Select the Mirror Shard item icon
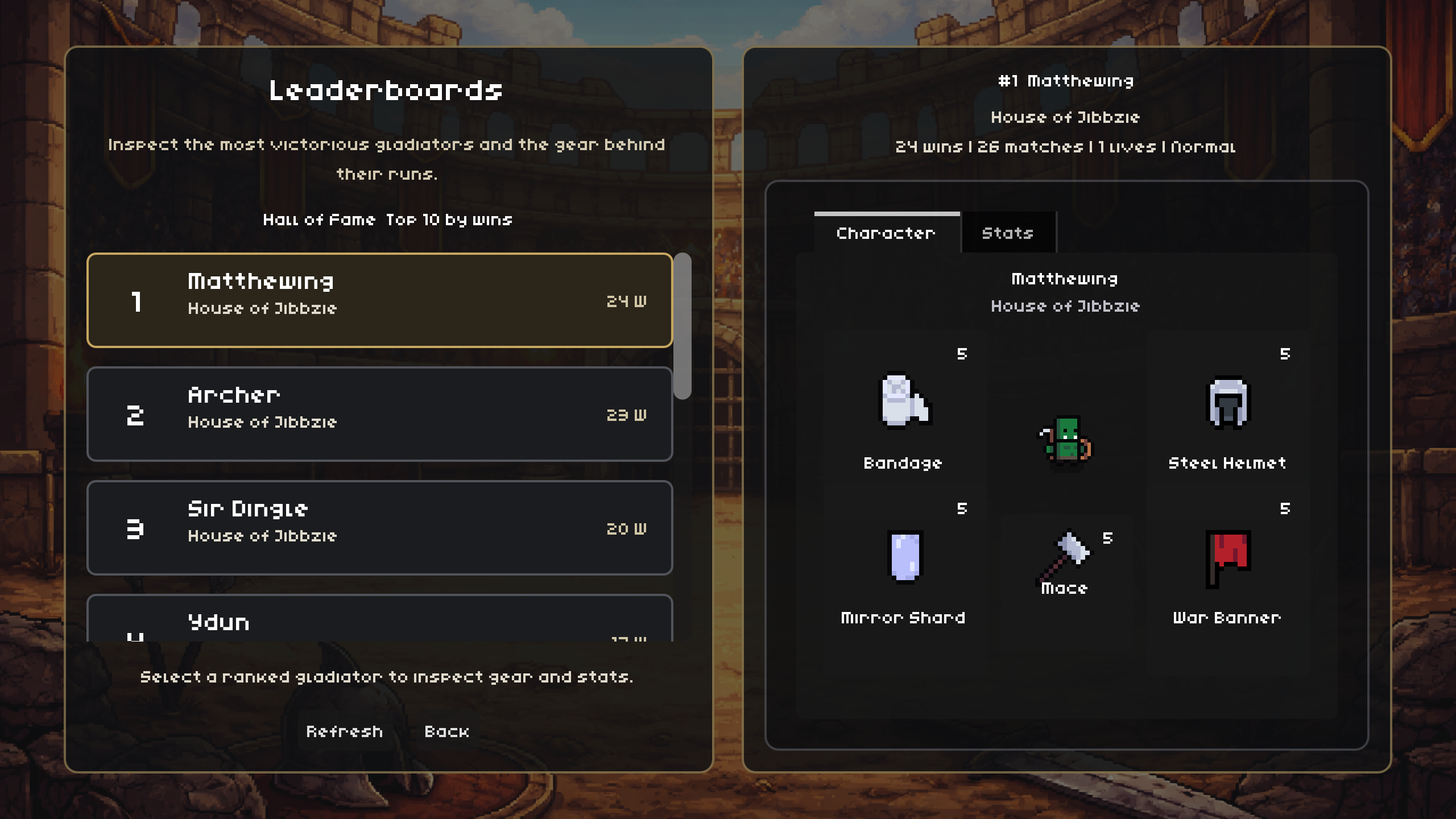 point(904,557)
